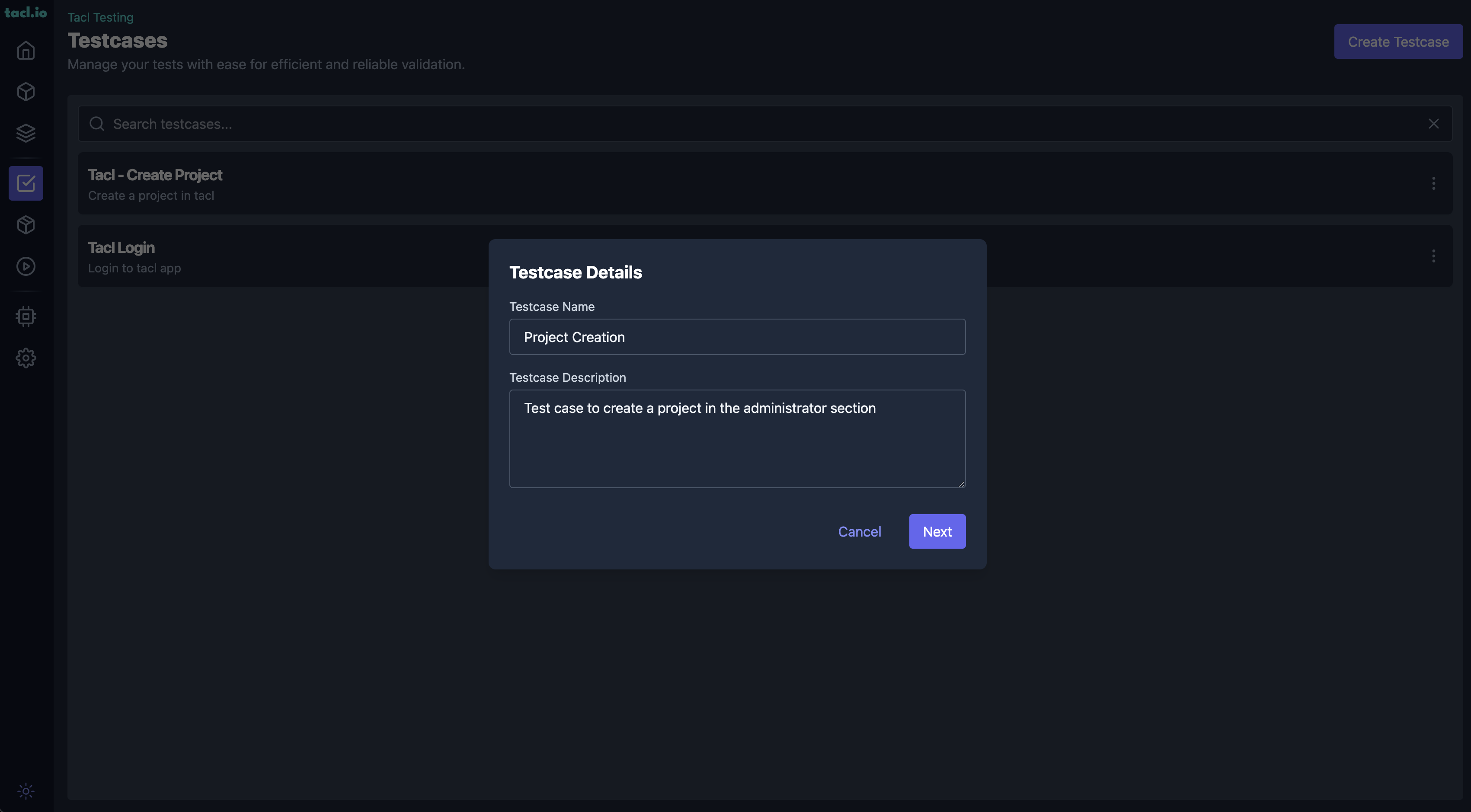Viewport: 1471px width, 812px height.
Task: Click the Testcase Details heading
Action: click(576, 272)
